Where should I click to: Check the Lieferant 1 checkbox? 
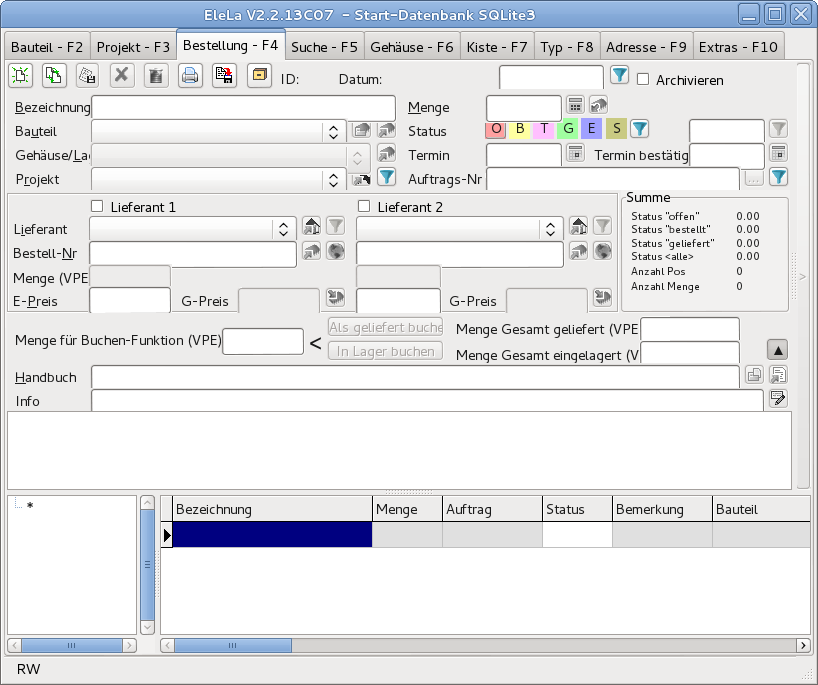(97, 206)
